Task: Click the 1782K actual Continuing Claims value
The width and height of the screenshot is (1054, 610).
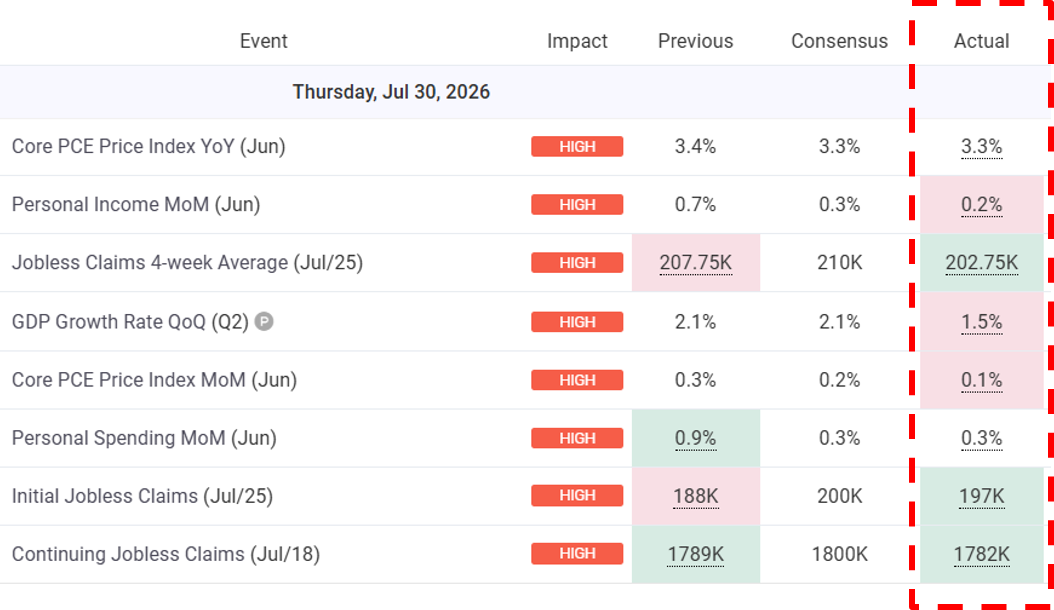Action: [981, 554]
